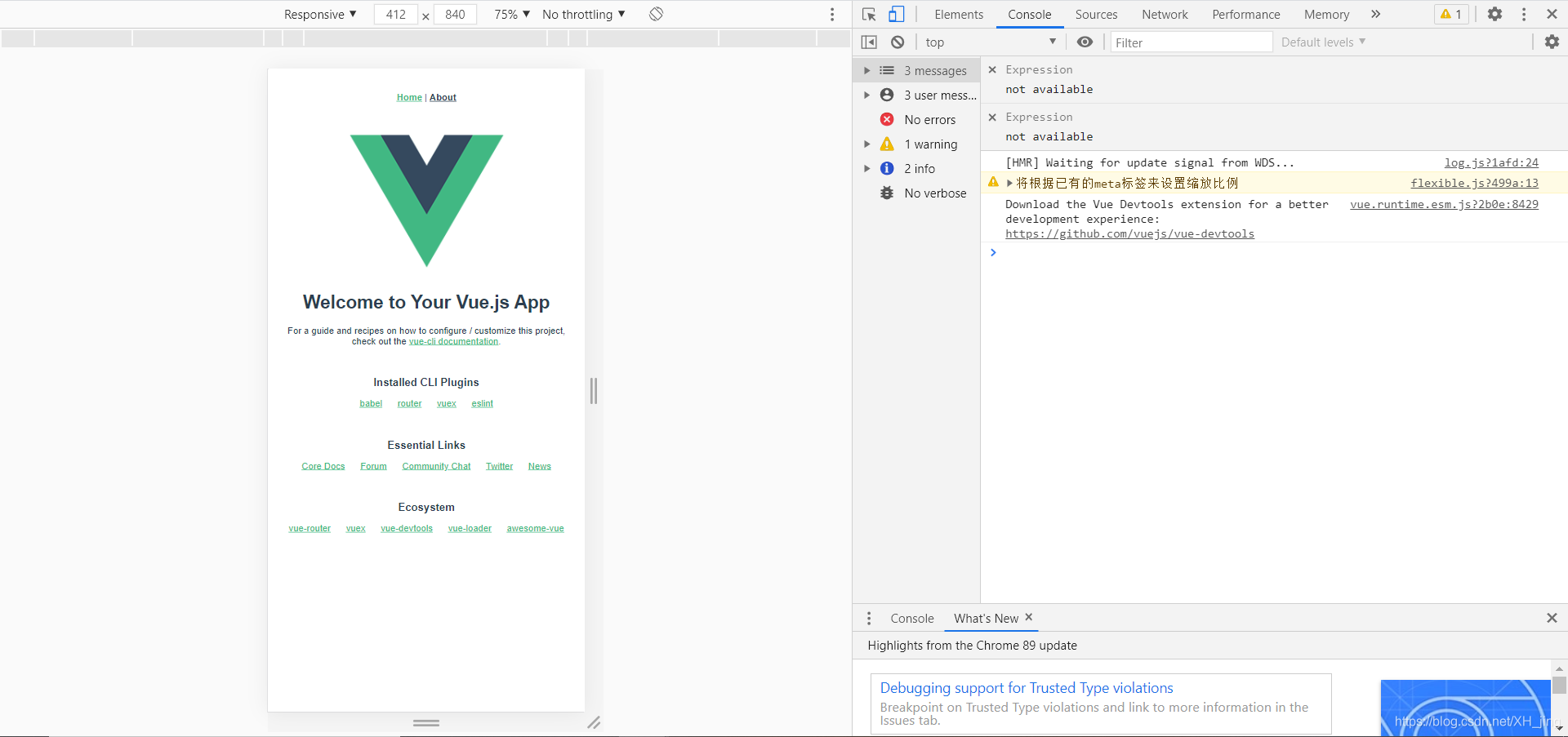
Task: Expand the 3 messages group
Action: [867, 71]
